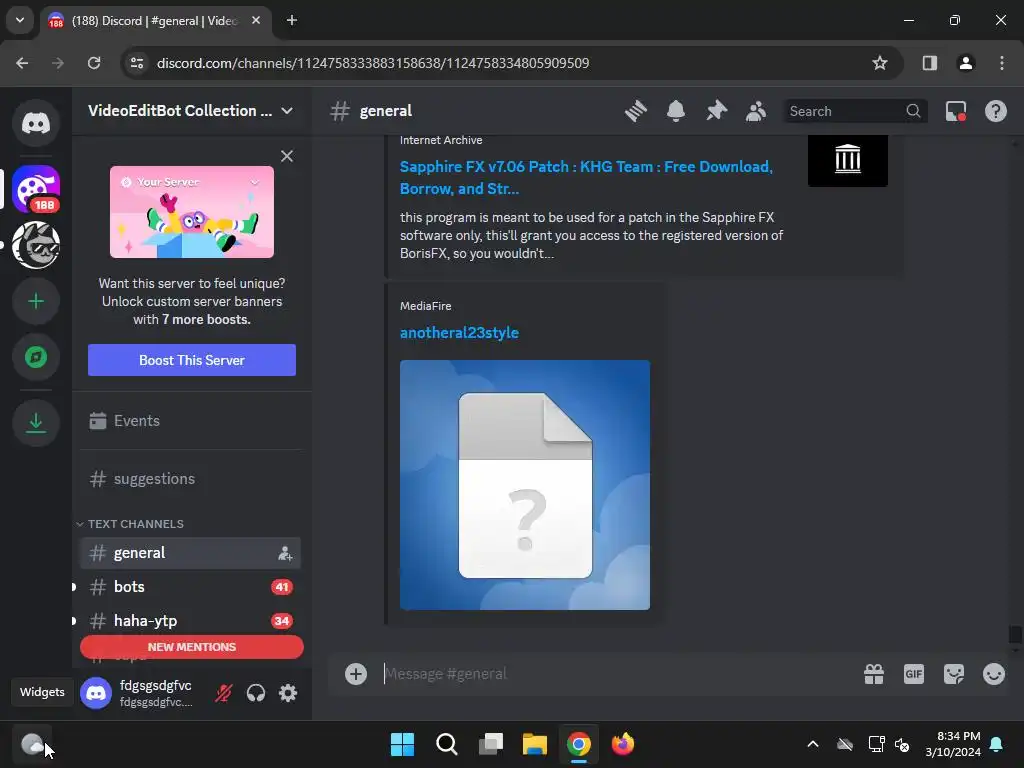This screenshot has height=768, width=1024.
Task: View site information icon
Action: tap(137, 63)
